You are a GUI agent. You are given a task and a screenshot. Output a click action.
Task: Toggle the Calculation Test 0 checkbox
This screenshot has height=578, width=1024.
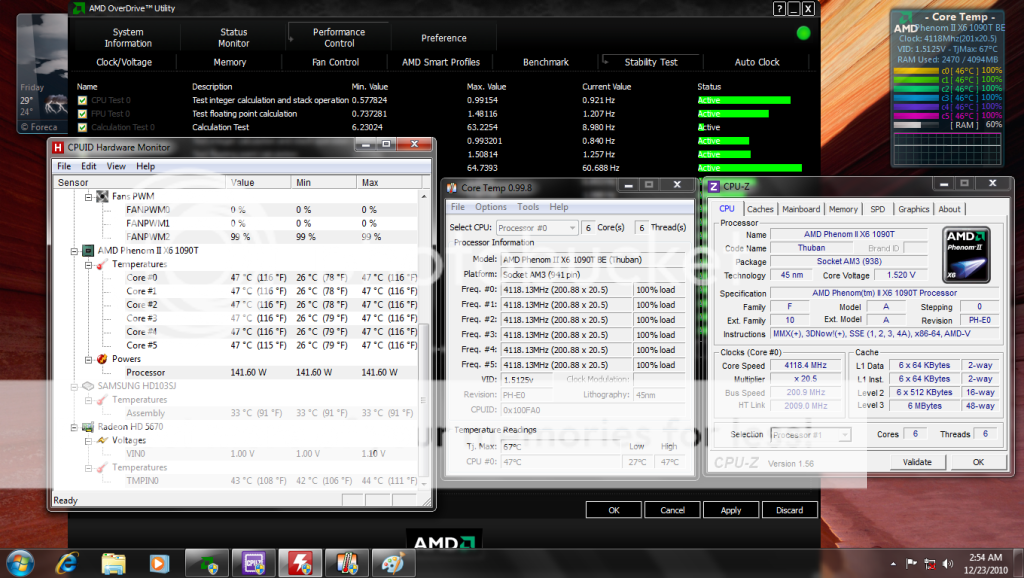pos(83,127)
